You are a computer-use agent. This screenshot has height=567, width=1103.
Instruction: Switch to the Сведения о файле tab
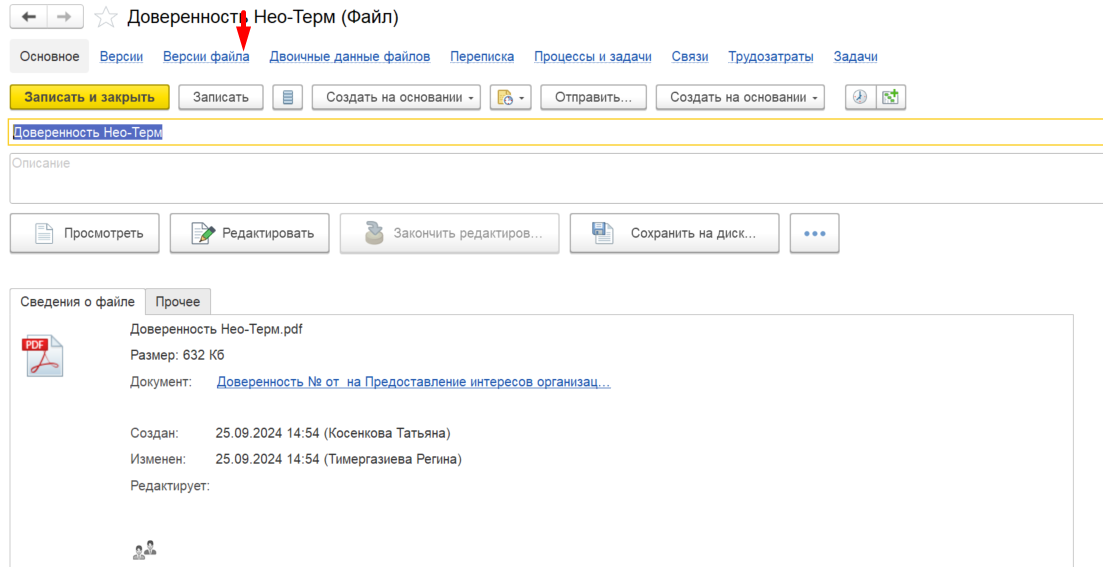(77, 301)
